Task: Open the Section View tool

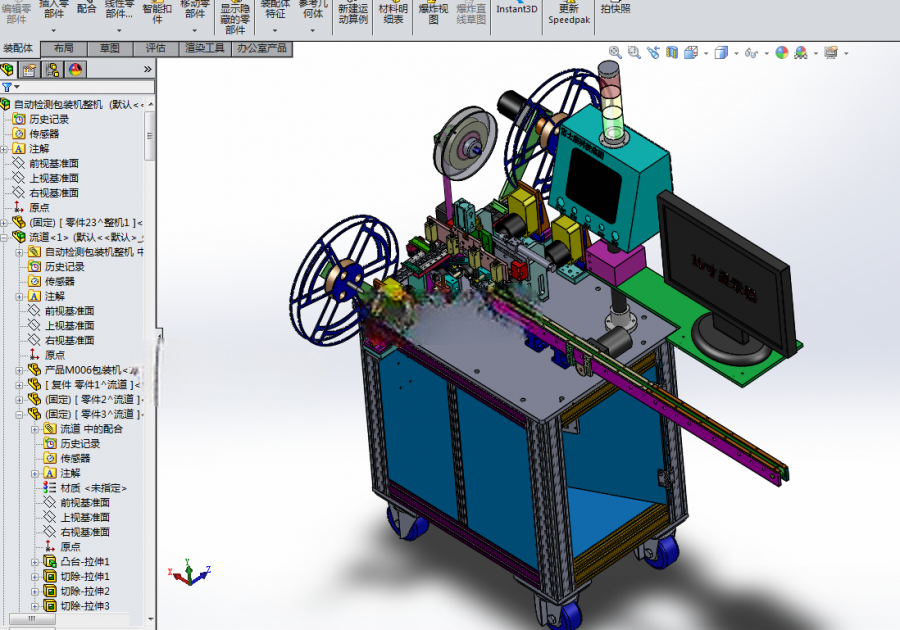Action: [x=672, y=53]
